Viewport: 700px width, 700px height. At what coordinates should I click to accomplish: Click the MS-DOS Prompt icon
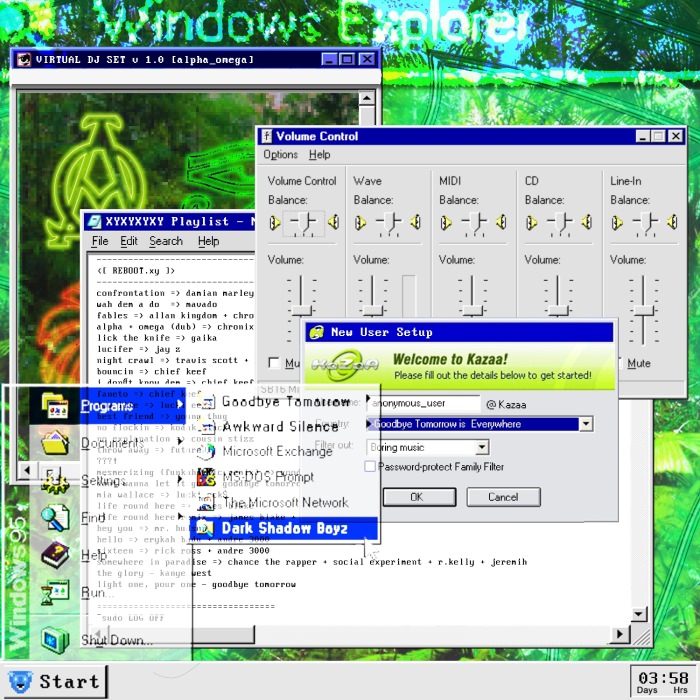(x=206, y=477)
